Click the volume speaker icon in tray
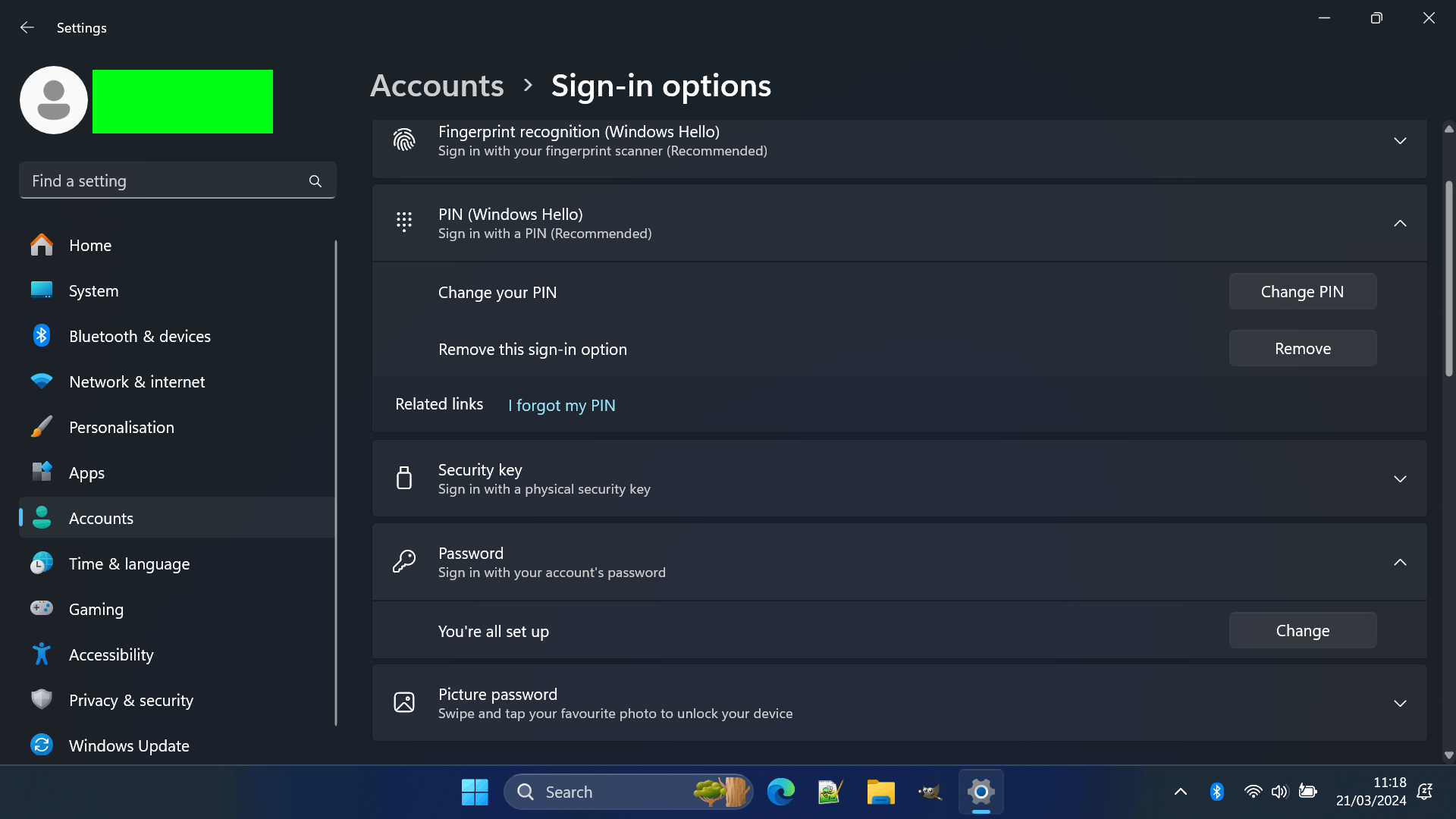This screenshot has height=819, width=1456. (x=1279, y=792)
